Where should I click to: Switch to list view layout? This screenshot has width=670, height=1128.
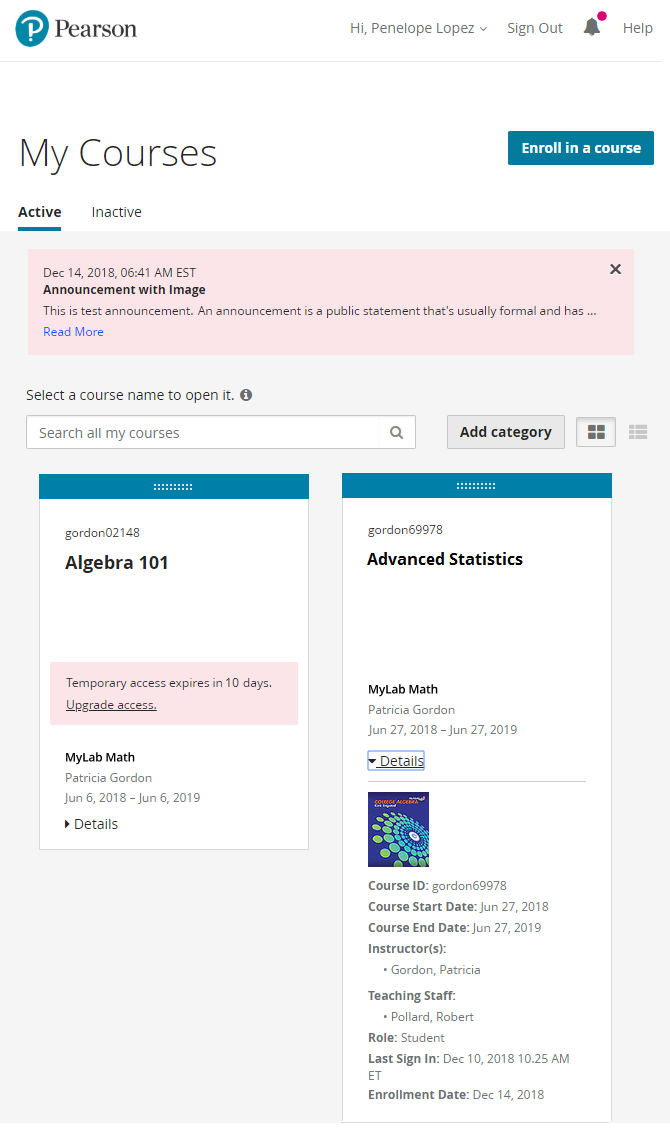[638, 432]
